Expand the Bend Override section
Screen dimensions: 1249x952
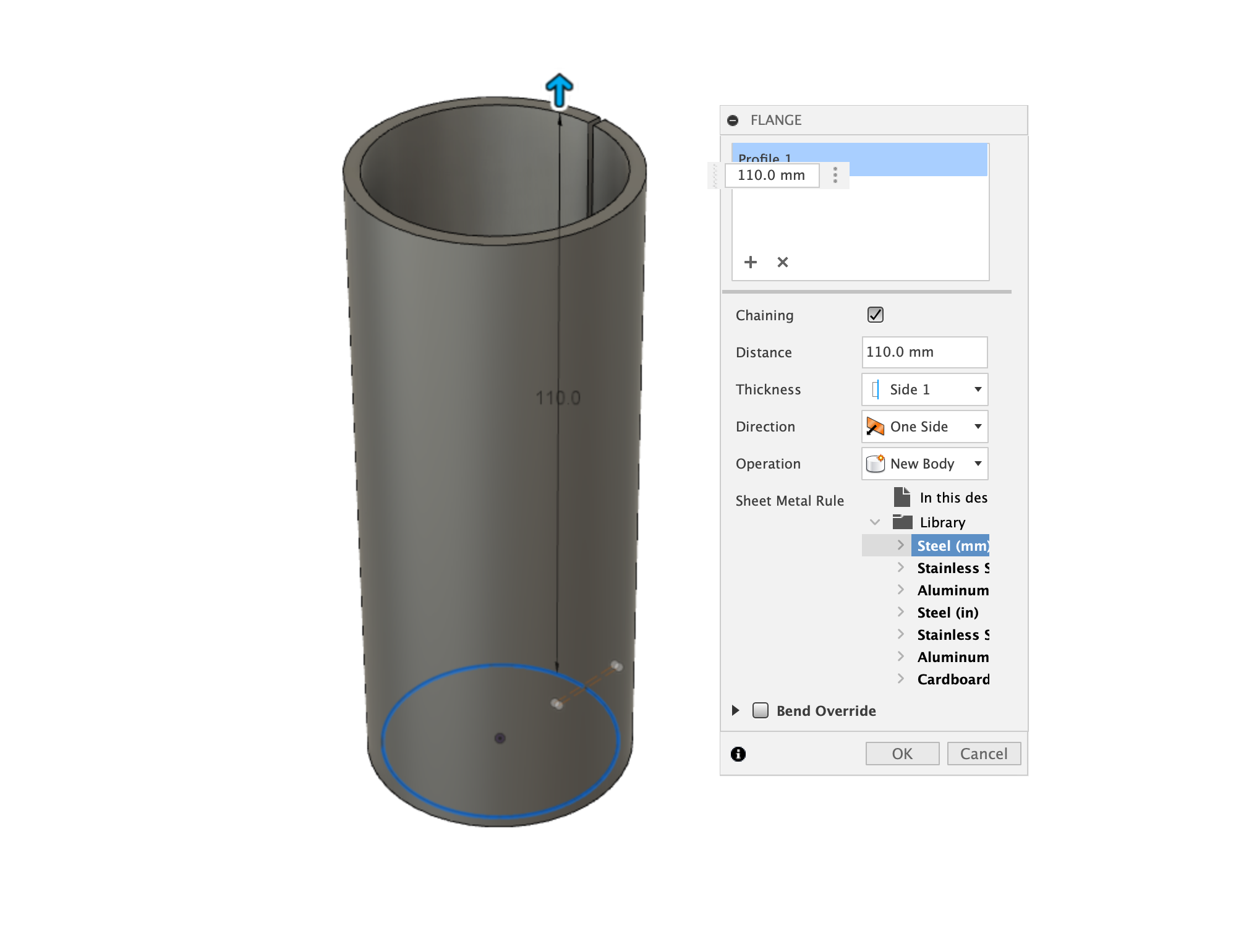pos(738,711)
